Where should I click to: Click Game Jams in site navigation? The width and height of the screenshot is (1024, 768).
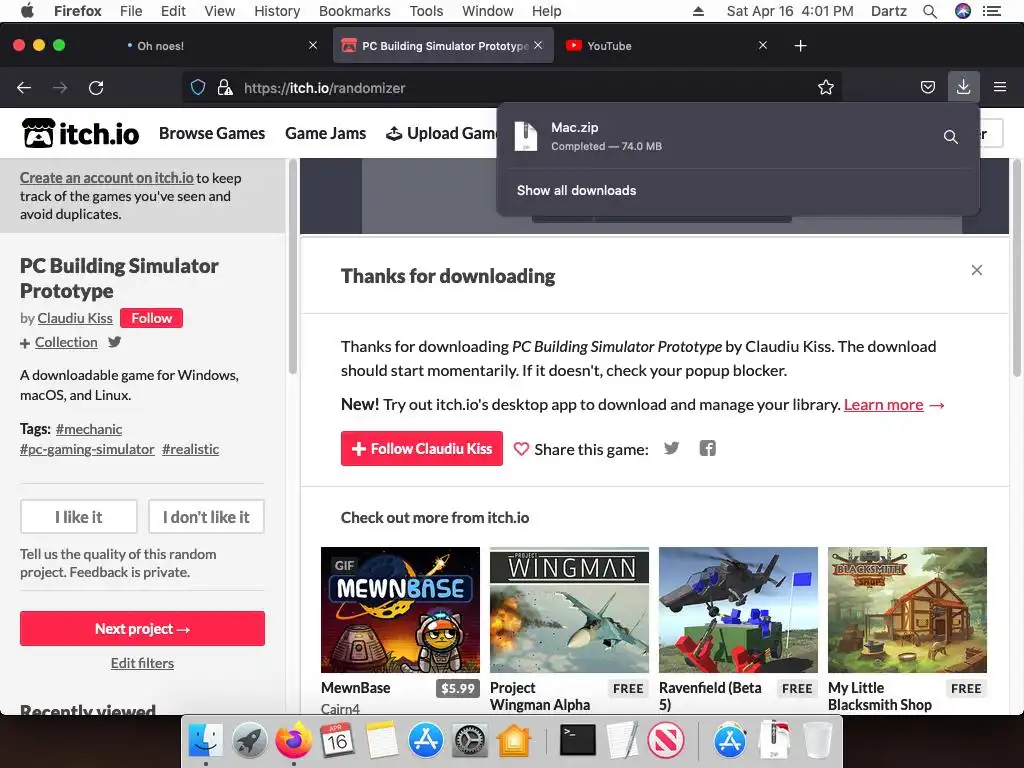tap(325, 133)
